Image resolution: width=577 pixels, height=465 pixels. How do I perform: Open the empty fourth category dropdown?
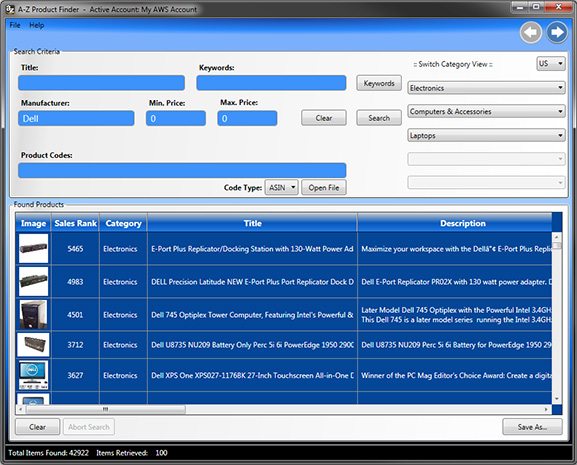(x=486, y=159)
